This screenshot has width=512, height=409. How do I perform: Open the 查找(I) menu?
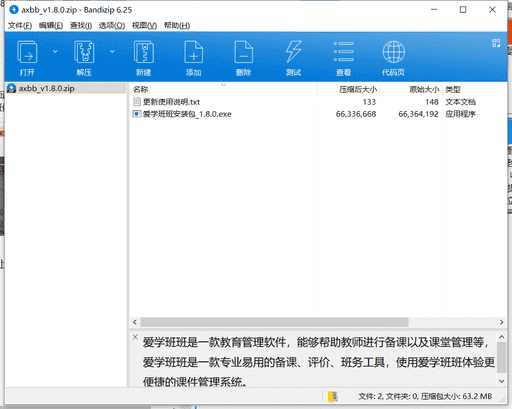(x=81, y=26)
